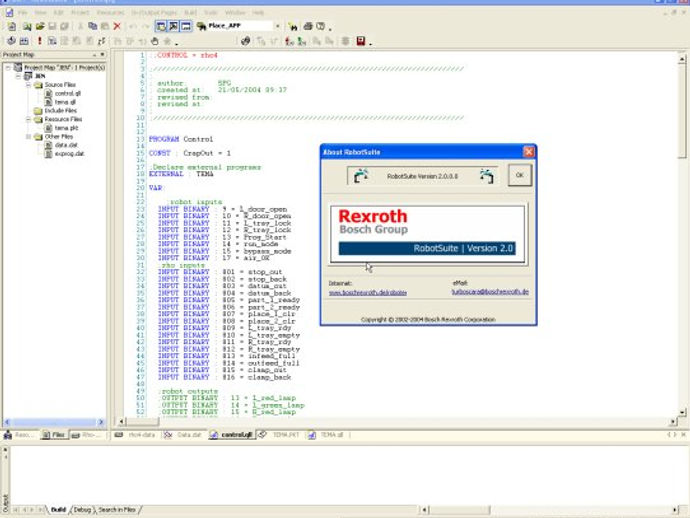This screenshot has width=690, height=518.
Task: Select exprog.dat in the project tree
Action: [70, 154]
